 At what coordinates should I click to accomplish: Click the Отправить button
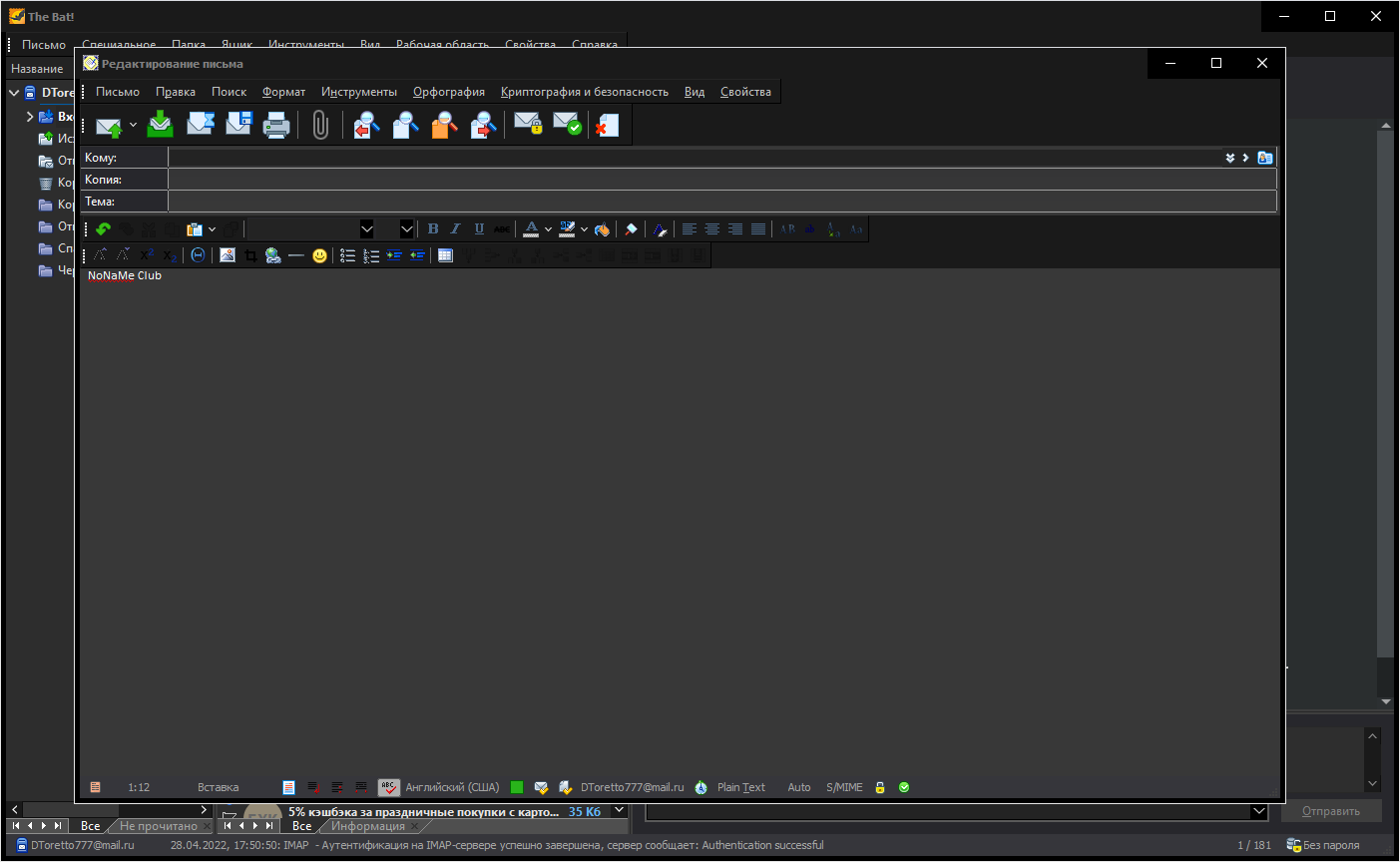(1331, 811)
